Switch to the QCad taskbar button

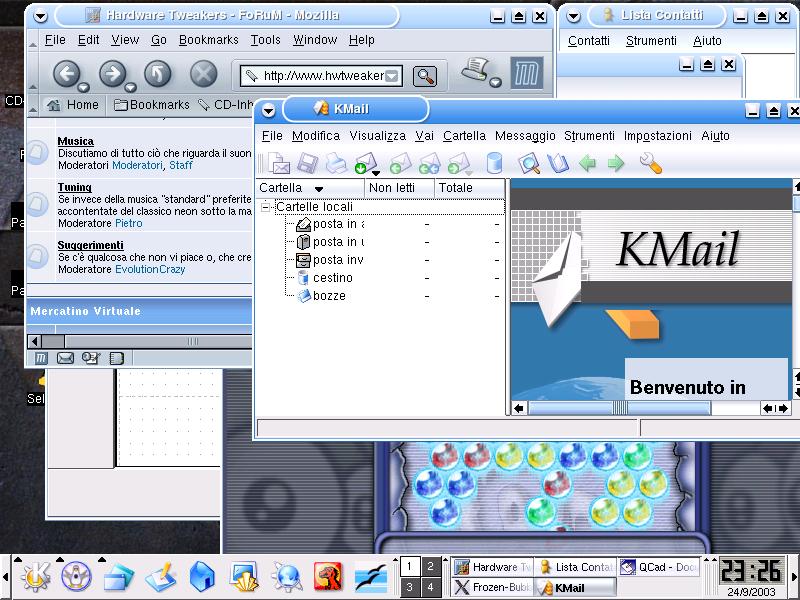tap(659, 567)
